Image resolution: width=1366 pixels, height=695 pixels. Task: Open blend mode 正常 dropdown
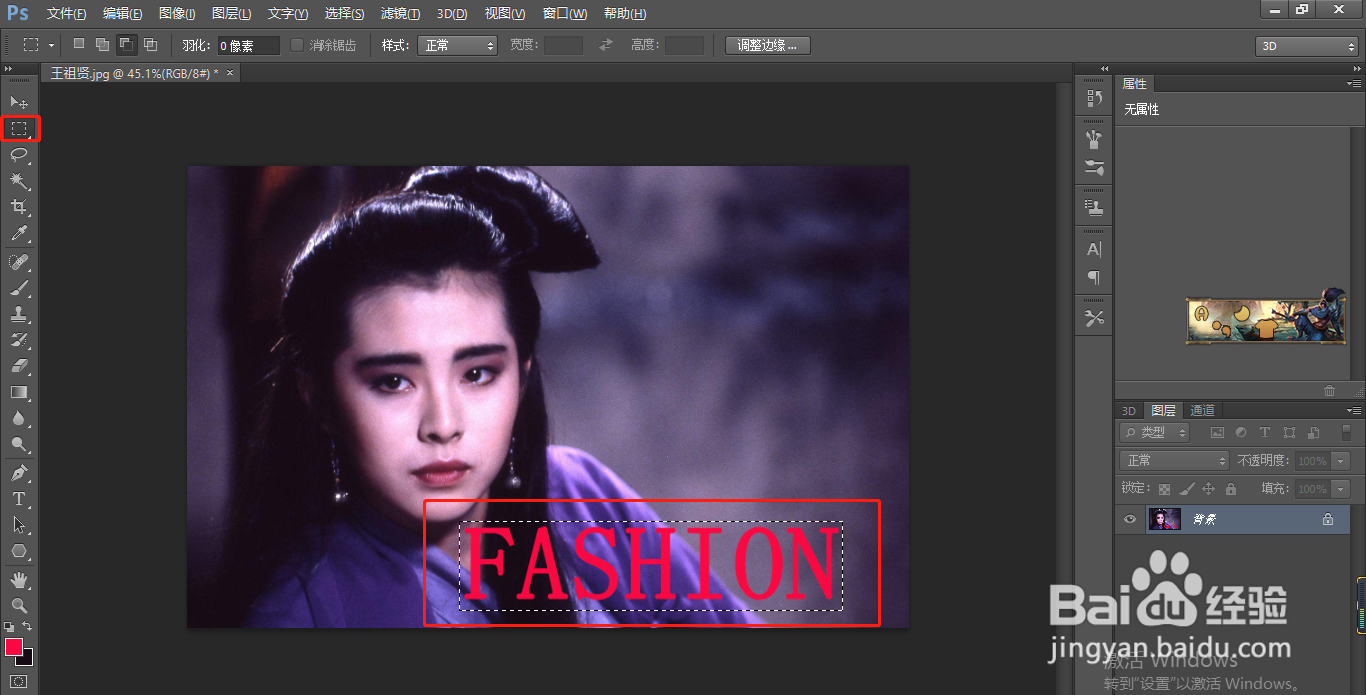coord(1174,460)
